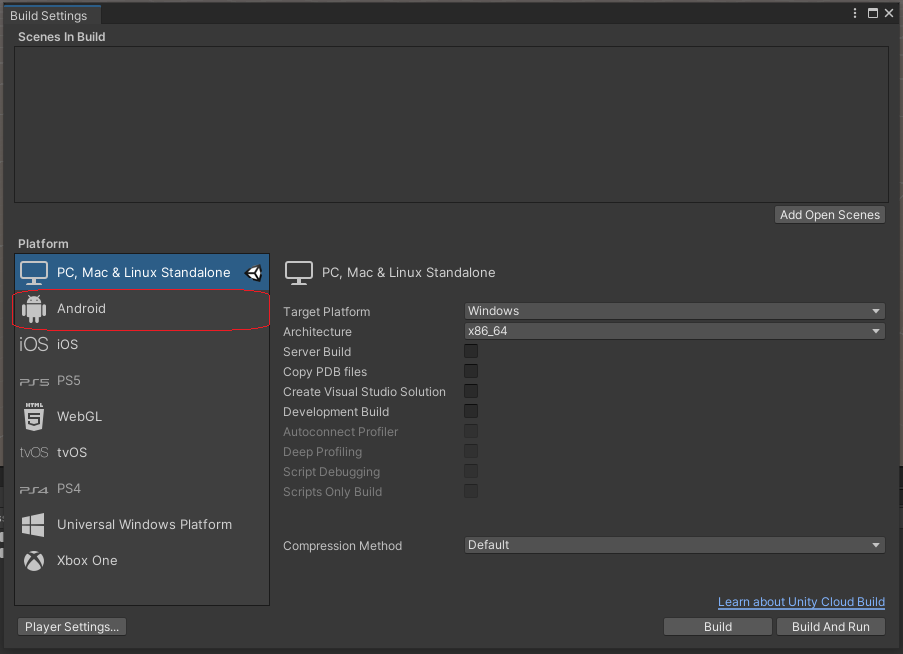Click the Development Build label text
This screenshot has width=903, height=654.
click(336, 412)
